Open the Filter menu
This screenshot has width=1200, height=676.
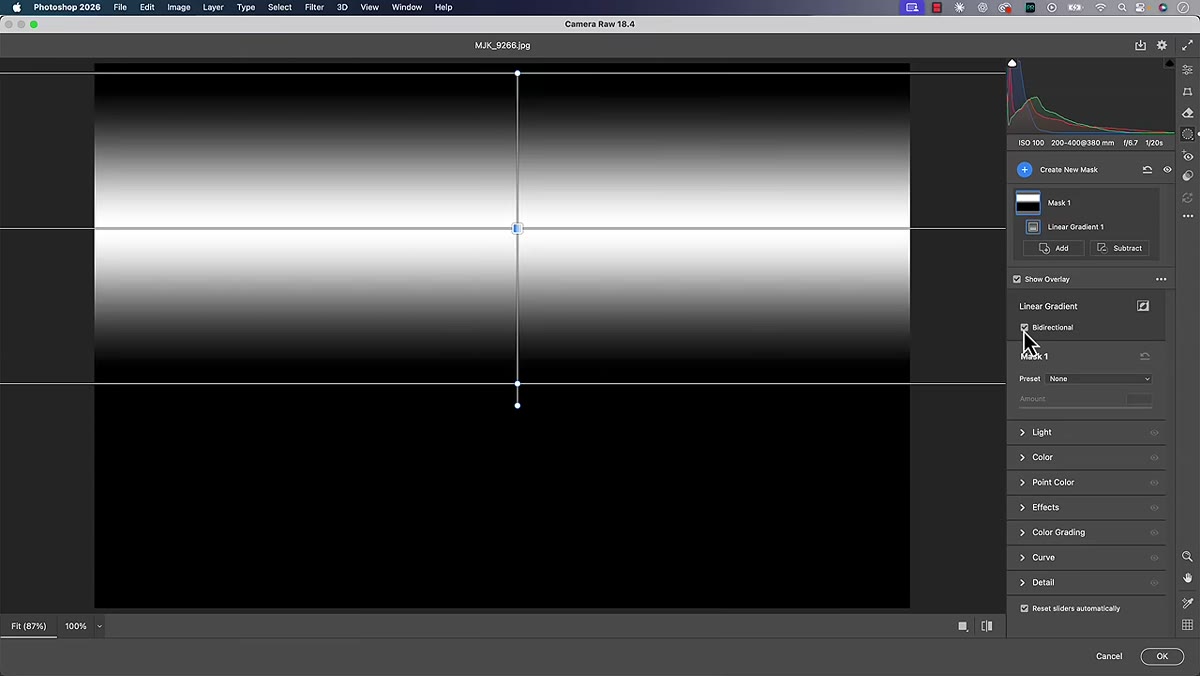pyautogui.click(x=314, y=7)
